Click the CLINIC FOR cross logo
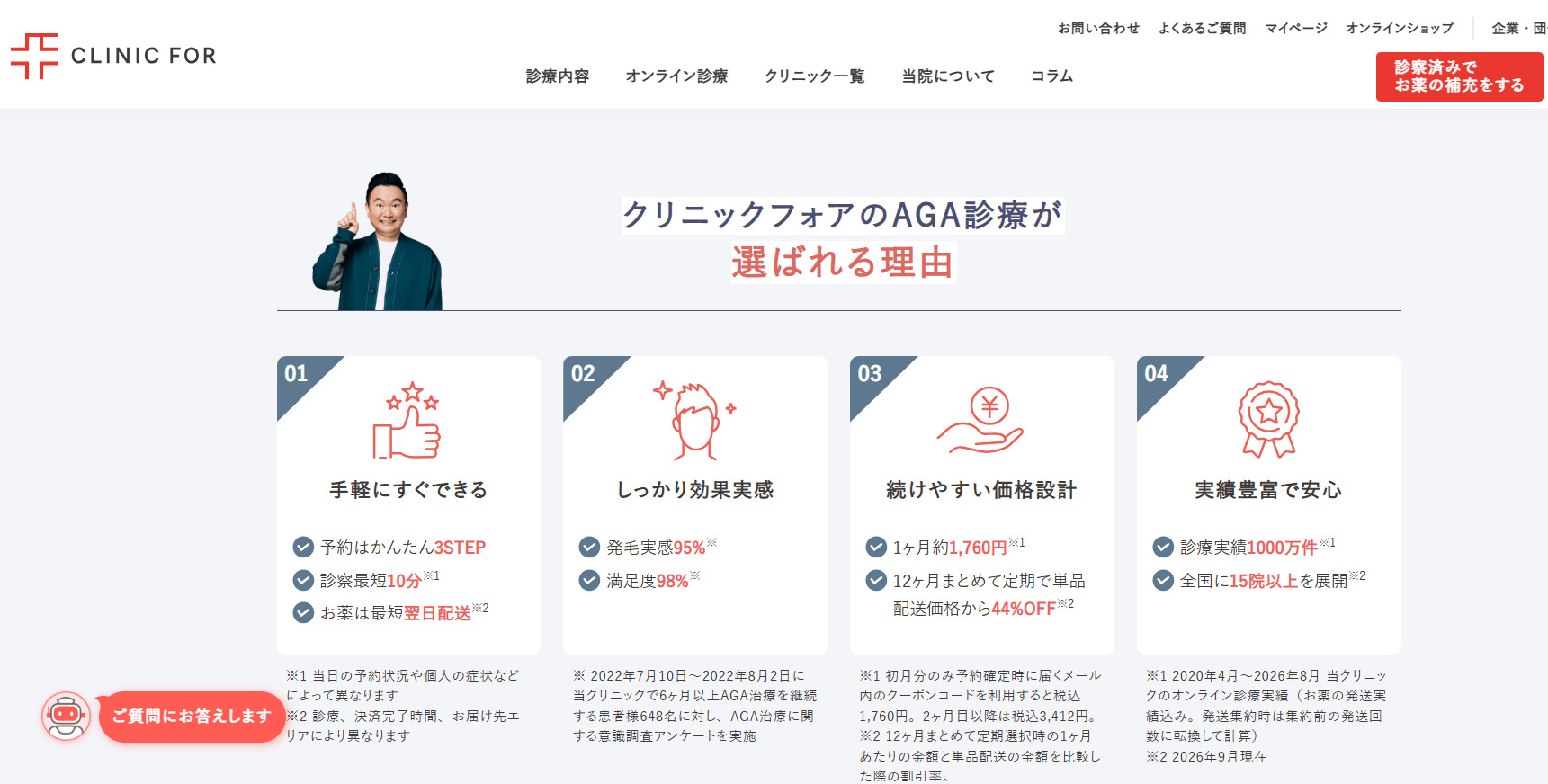Viewport: 1548px width, 784px height. pos(34,56)
